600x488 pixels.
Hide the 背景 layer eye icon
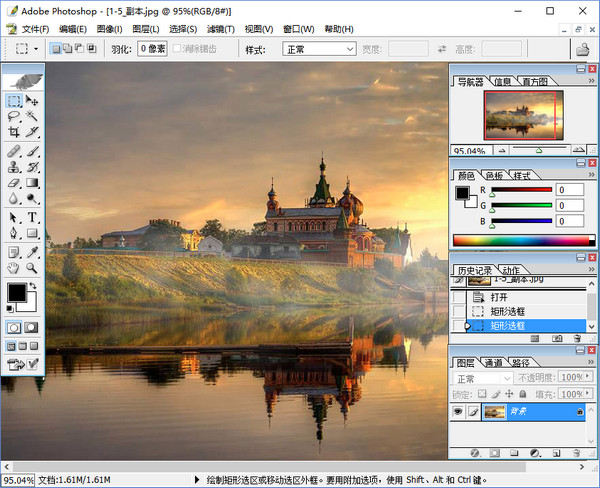coord(458,412)
